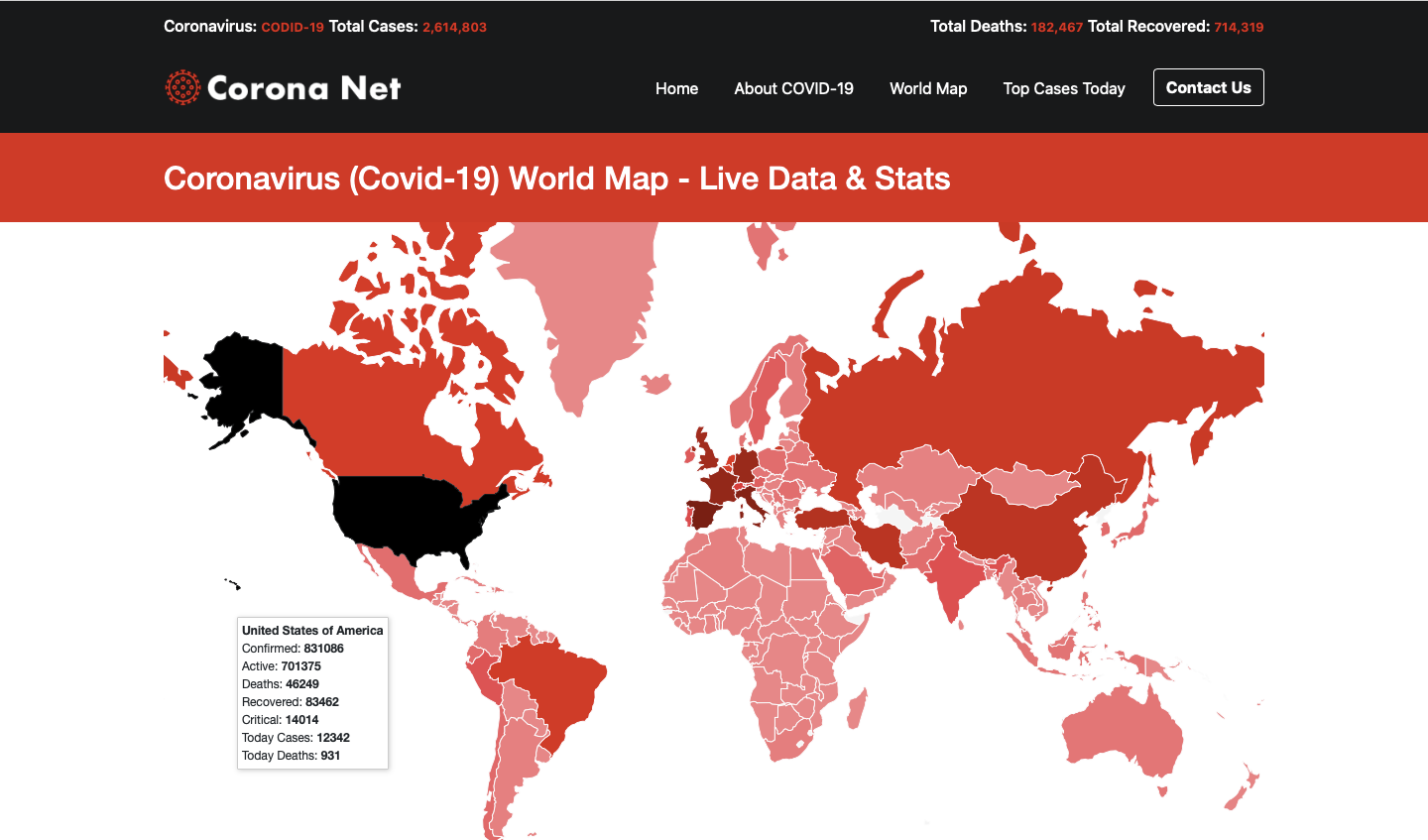Open the Home menu item
Screen dimensions: 1428x840
676,88
